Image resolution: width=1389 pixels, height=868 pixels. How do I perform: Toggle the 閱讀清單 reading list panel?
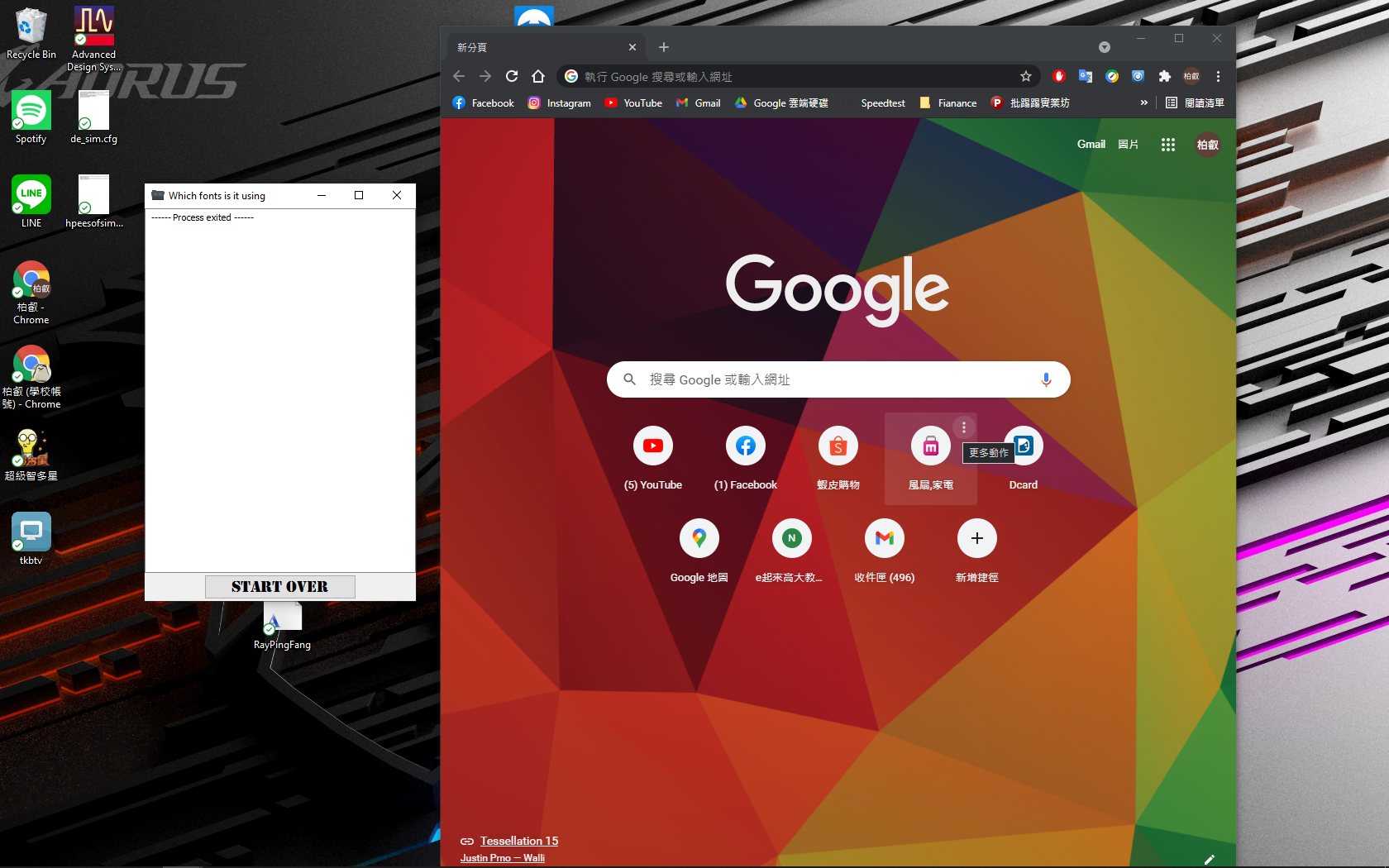click(x=1194, y=103)
